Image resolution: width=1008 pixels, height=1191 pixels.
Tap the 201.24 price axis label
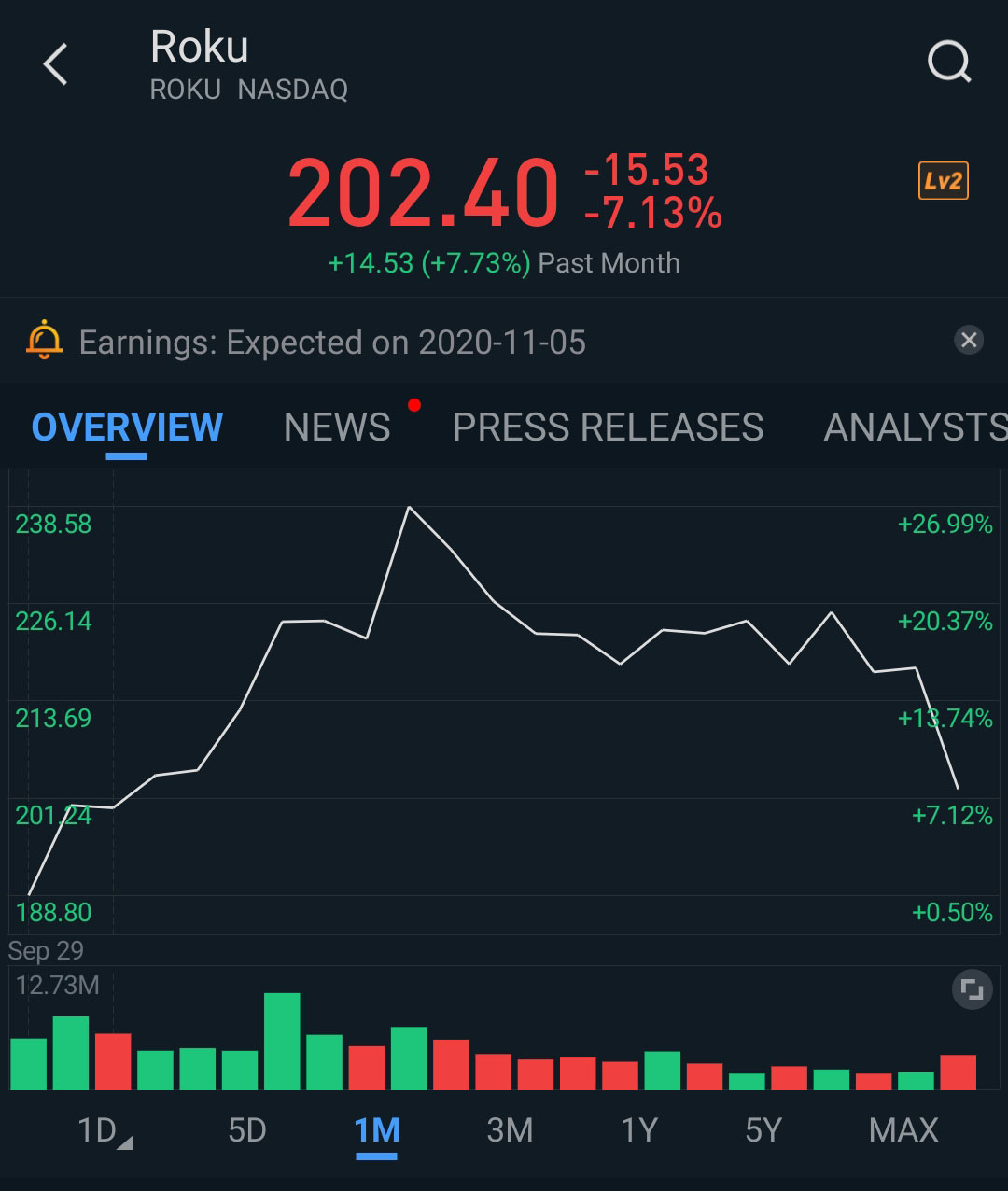(x=53, y=816)
